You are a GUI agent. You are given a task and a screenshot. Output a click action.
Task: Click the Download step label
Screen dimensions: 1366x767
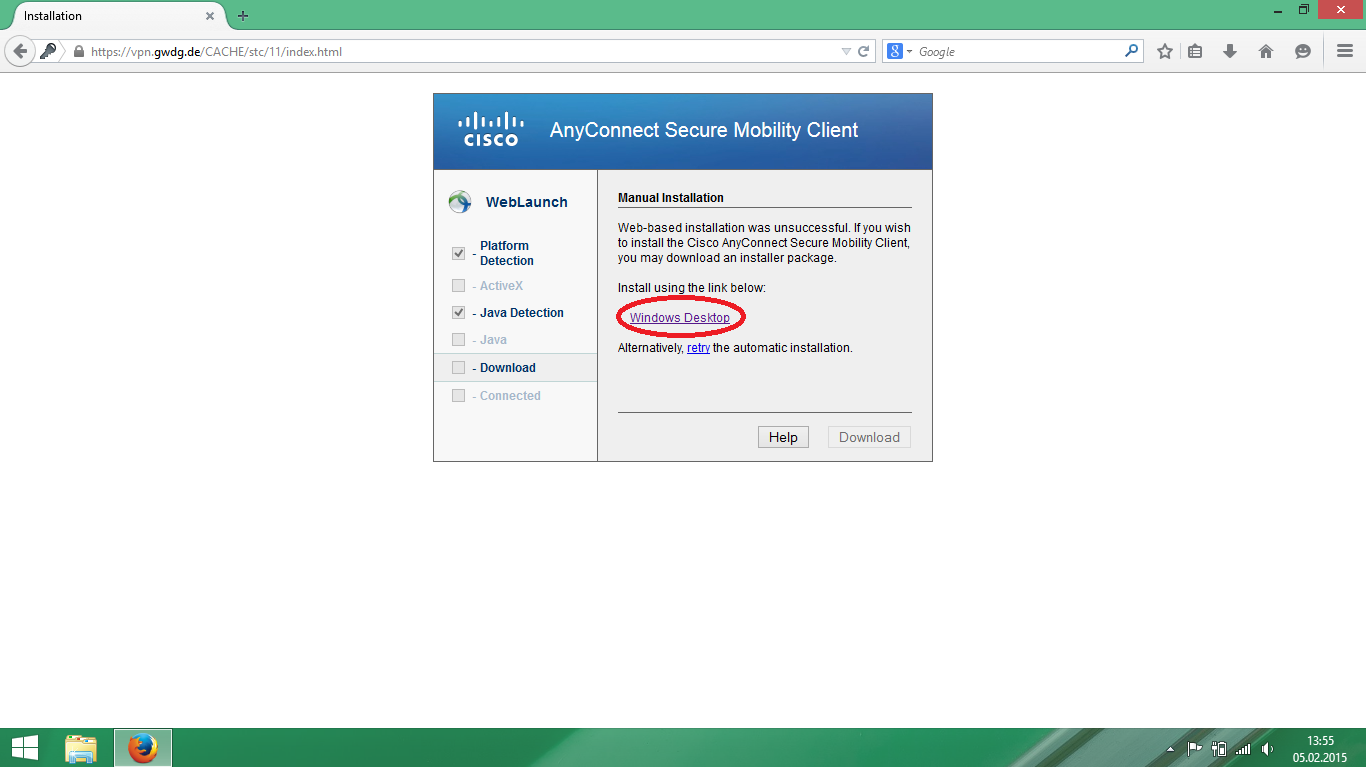click(x=508, y=368)
